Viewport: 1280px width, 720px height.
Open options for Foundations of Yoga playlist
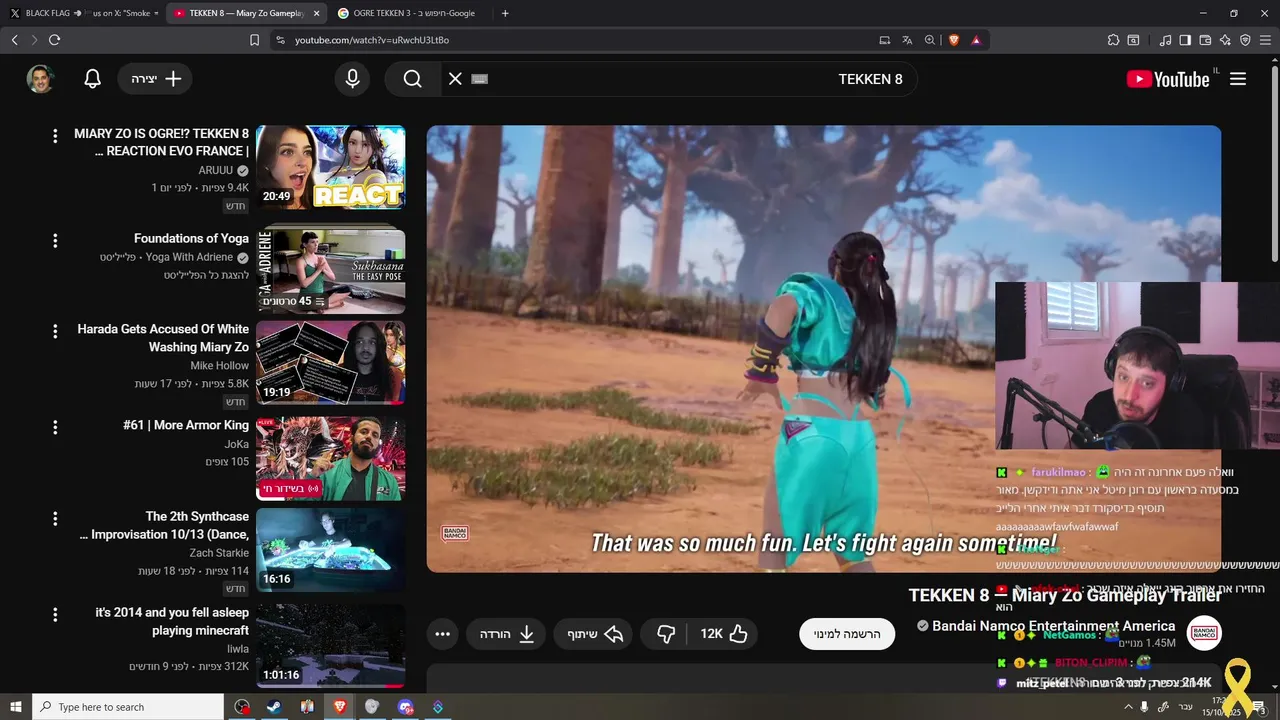pyautogui.click(x=55, y=241)
